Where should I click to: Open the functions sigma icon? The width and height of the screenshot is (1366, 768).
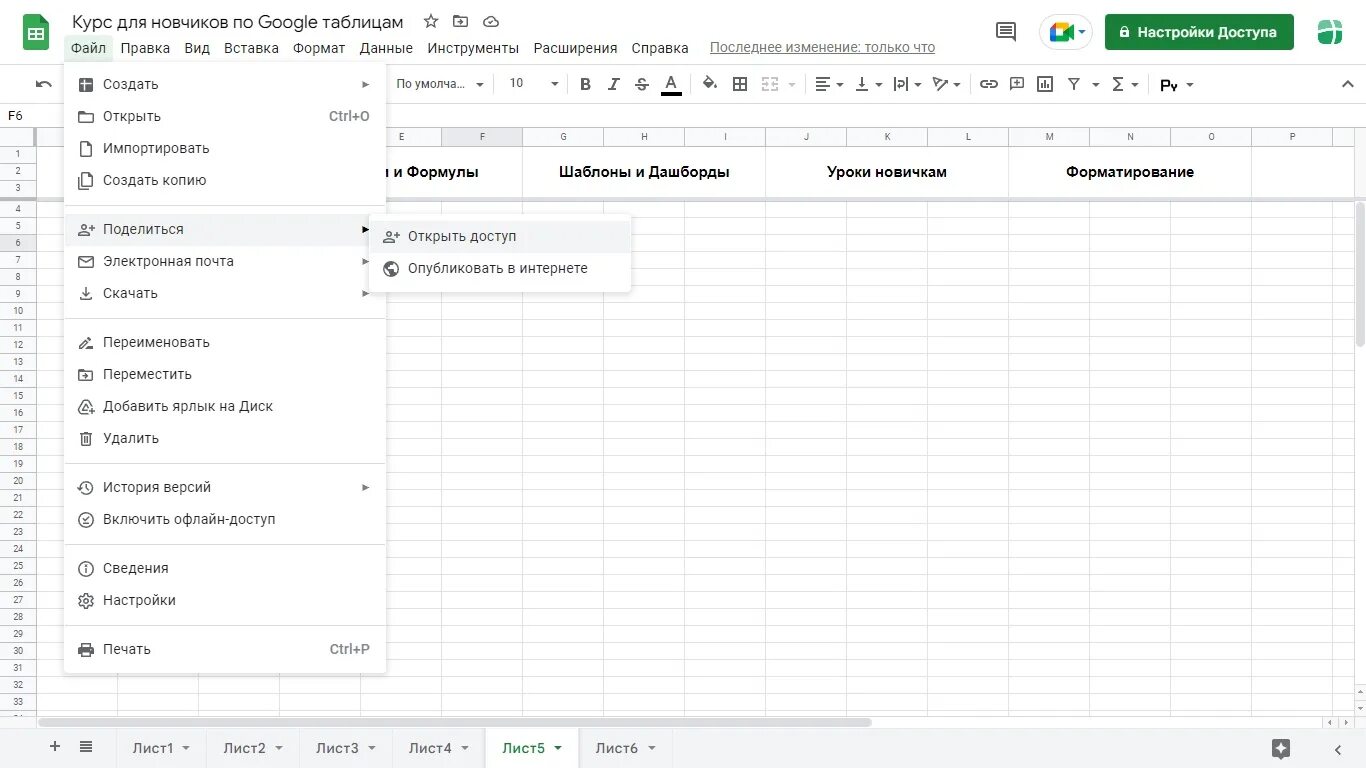coord(1118,84)
